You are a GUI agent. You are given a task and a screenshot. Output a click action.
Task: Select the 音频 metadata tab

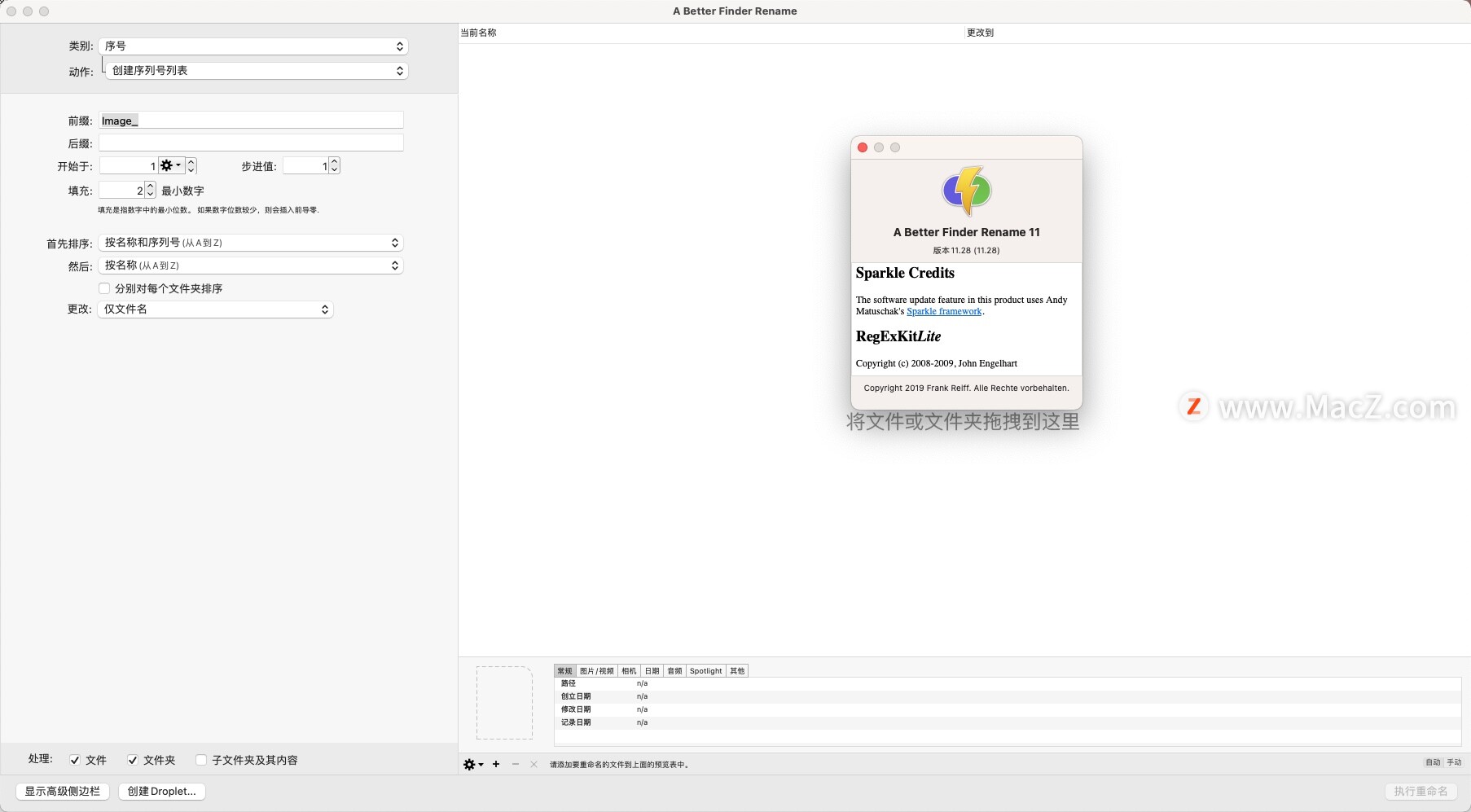point(675,671)
